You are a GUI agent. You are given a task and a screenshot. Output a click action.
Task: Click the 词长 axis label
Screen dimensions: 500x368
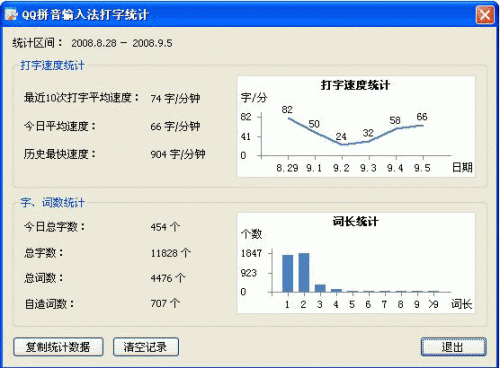[x=462, y=304]
